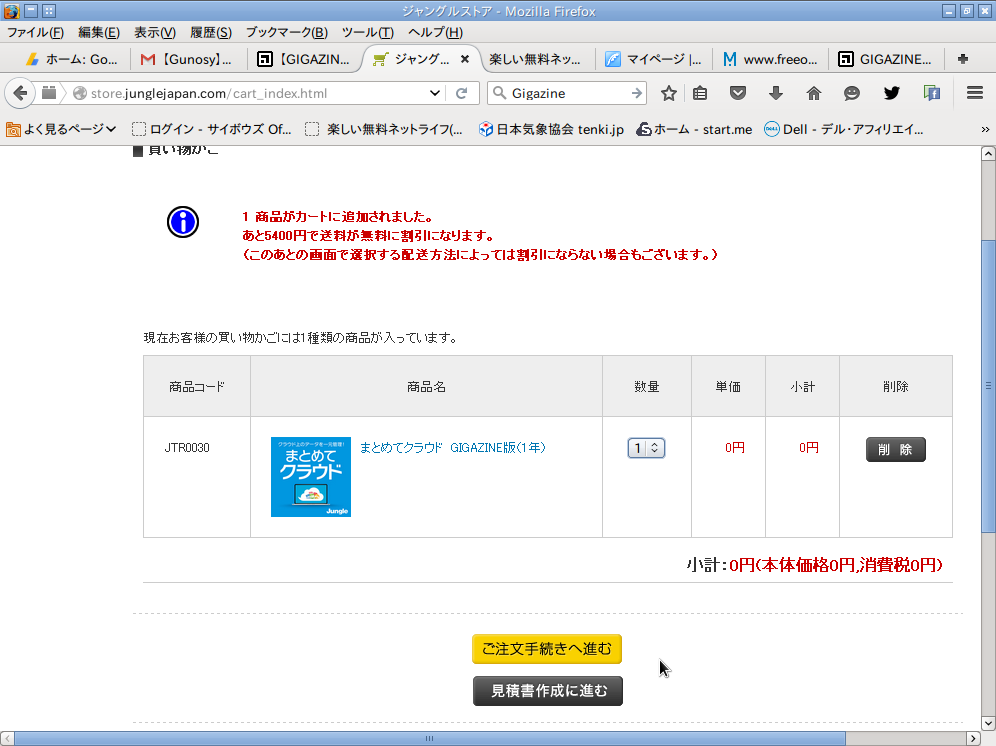
Task: Click the 商品名 column header
Action: (x=426, y=386)
